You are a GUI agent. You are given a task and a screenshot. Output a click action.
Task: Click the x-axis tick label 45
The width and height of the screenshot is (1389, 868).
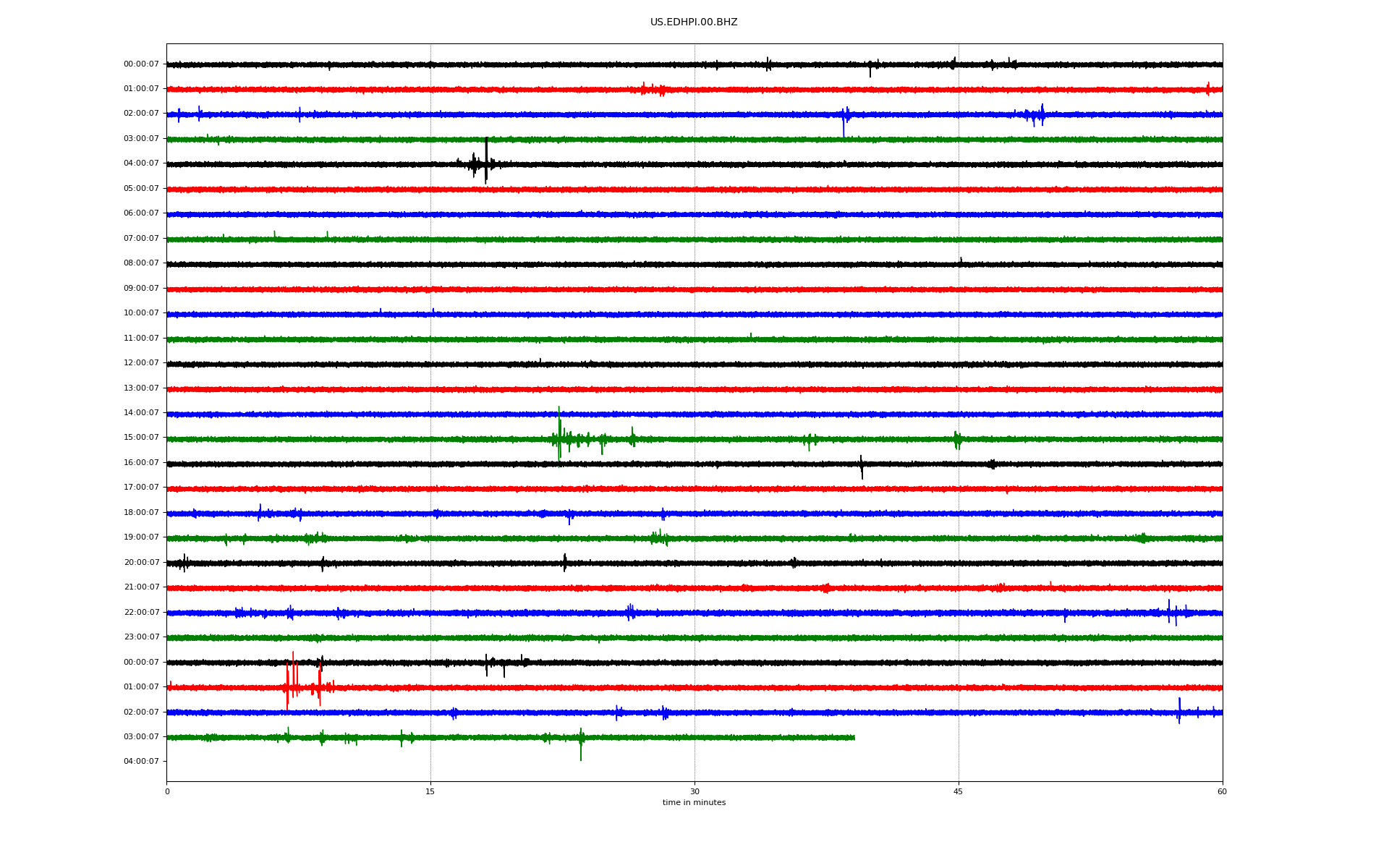coord(959,791)
